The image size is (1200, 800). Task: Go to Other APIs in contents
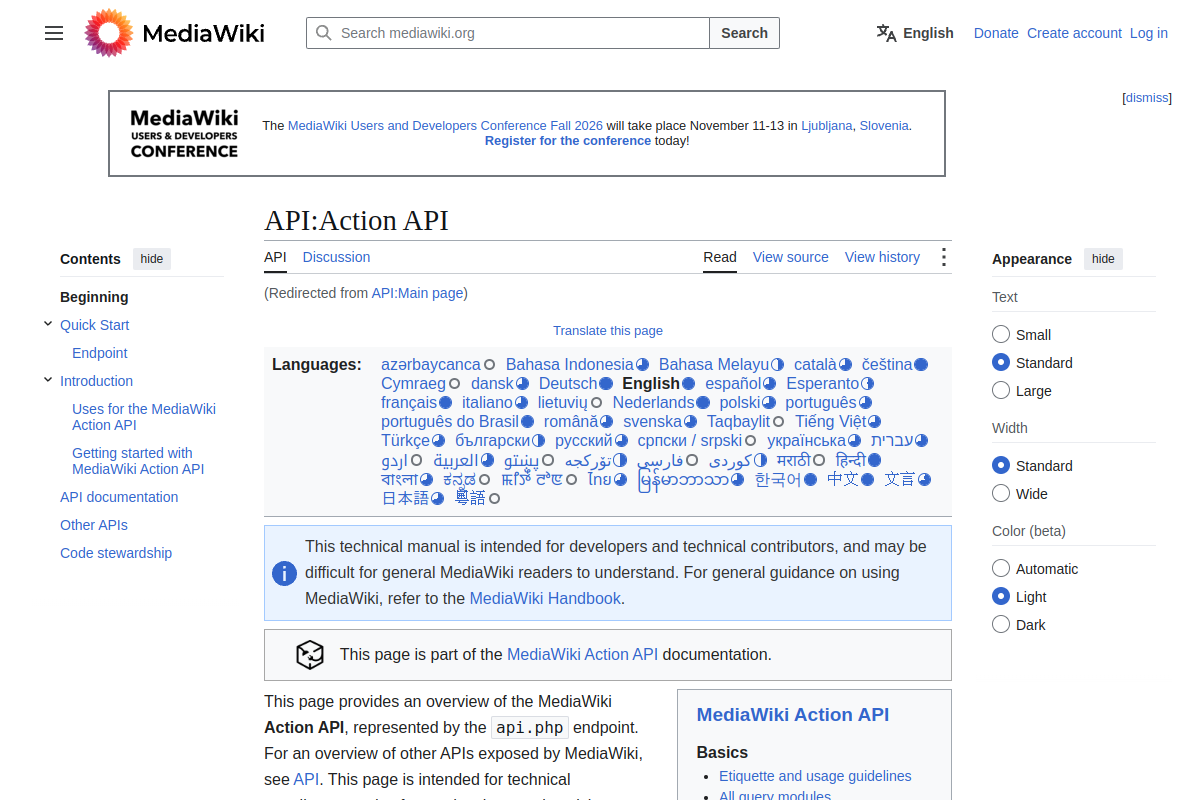[x=94, y=525]
